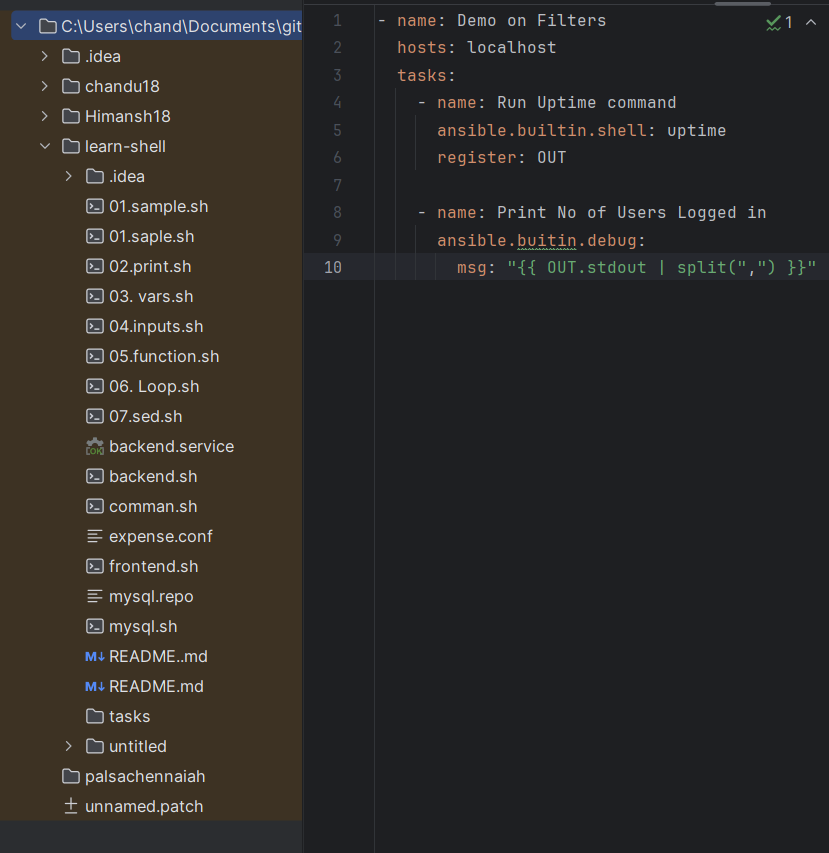
Task: Click the inspection navigation up-chevron
Action: (811, 22)
